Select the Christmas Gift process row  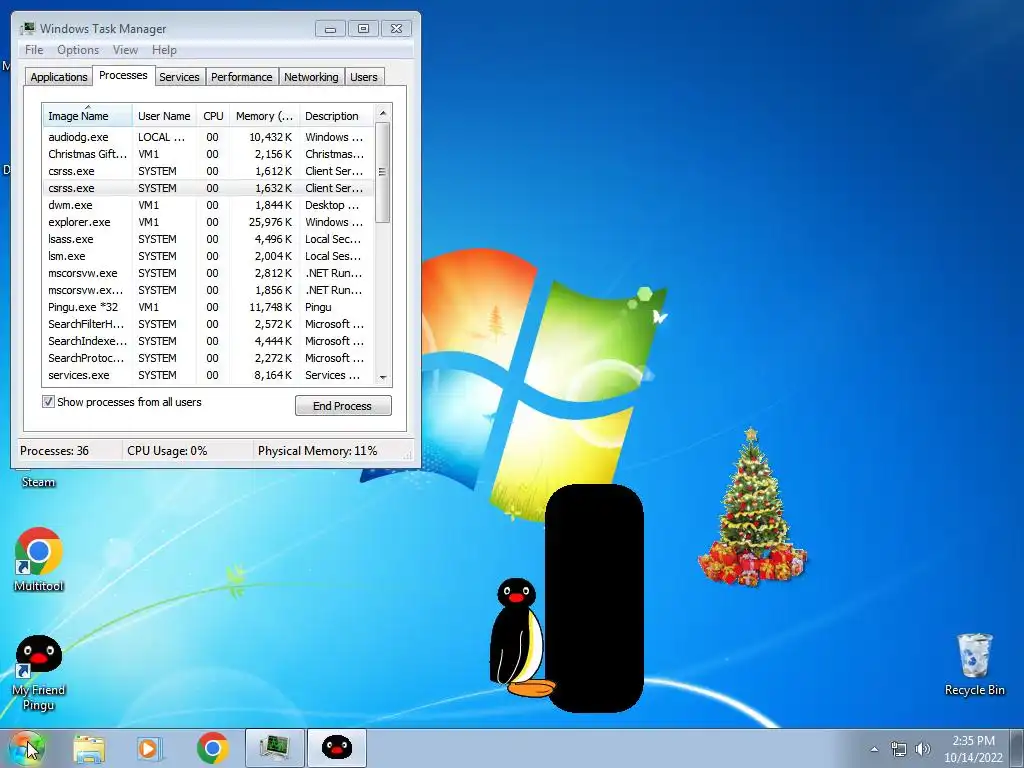208,154
